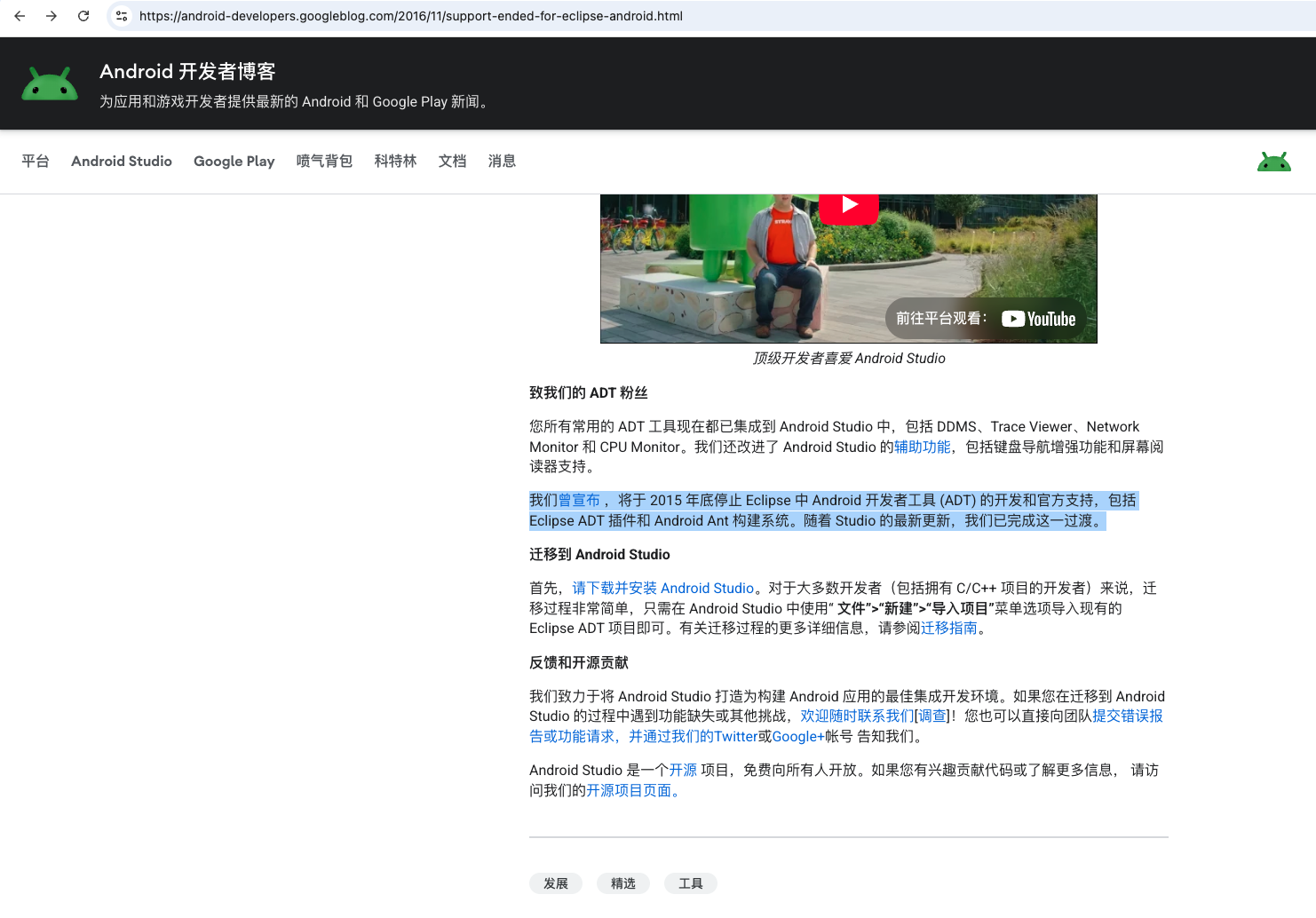Open the 消息 nav item
The image size is (1316, 918).
pyautogui.click(x=502, y=161)
